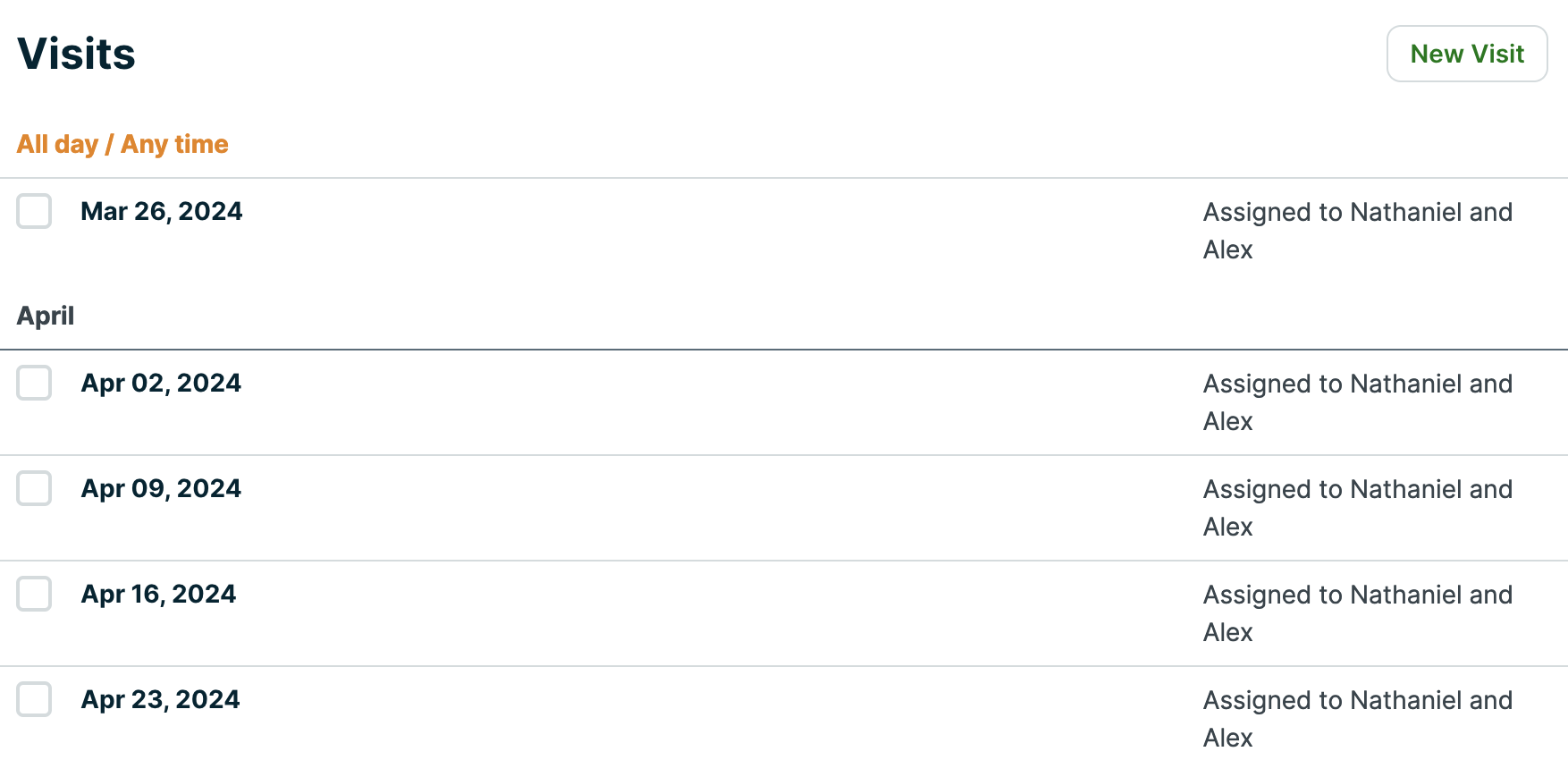Open the Mar 26, 2024 visit
This screenshot has height=760, width=1568.
point(161,212)
